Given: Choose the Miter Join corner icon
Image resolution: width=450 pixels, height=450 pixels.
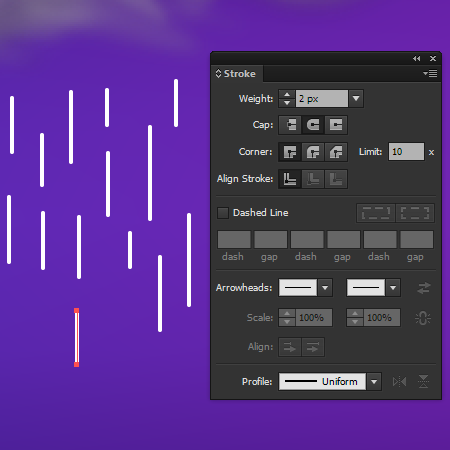Looking at the screenshot, I should coord(290,152).
